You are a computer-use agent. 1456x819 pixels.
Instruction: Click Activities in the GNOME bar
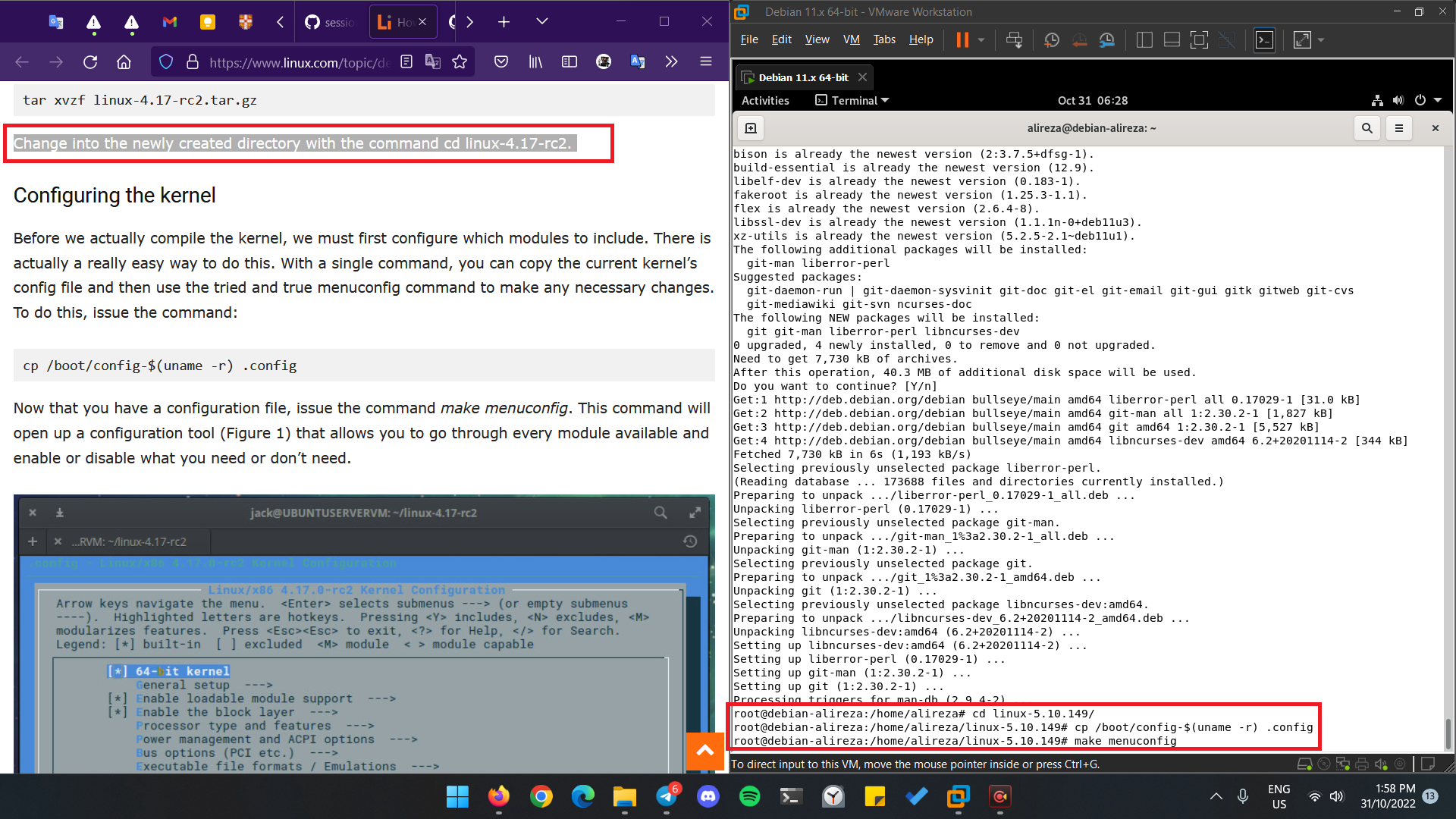764,100
